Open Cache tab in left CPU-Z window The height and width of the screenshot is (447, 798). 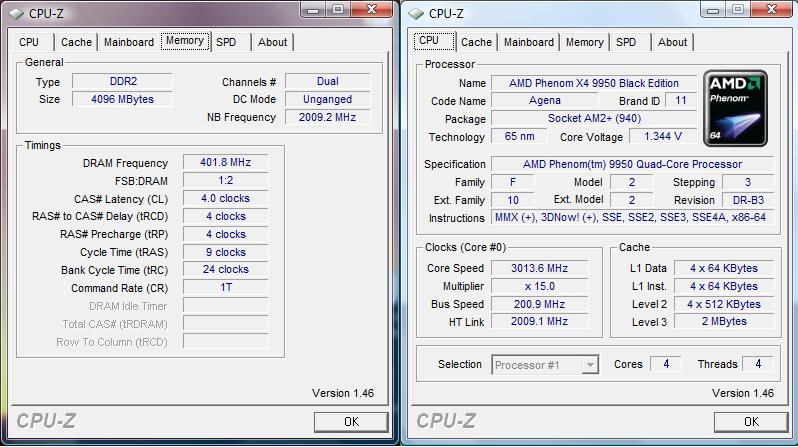[76, 42]
